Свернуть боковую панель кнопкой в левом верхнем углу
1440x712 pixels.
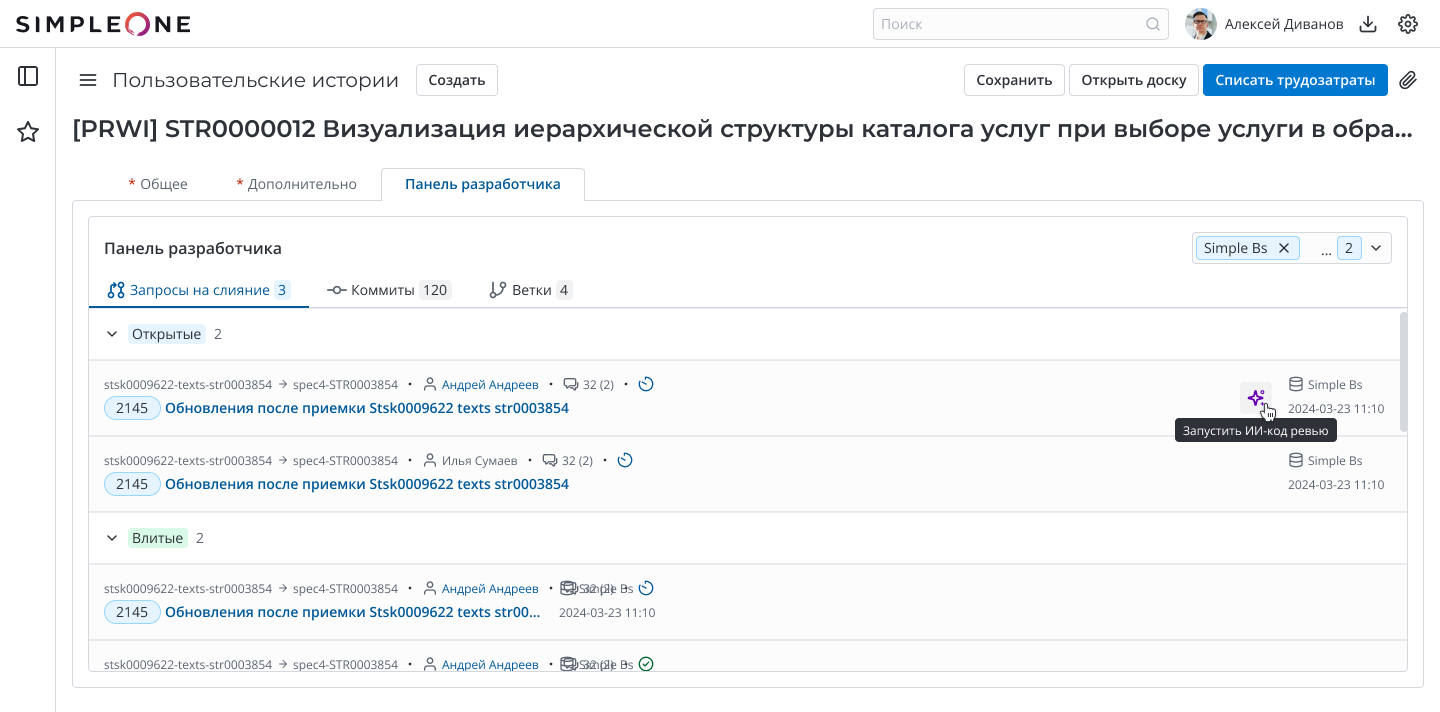click(x=28, y=76)
